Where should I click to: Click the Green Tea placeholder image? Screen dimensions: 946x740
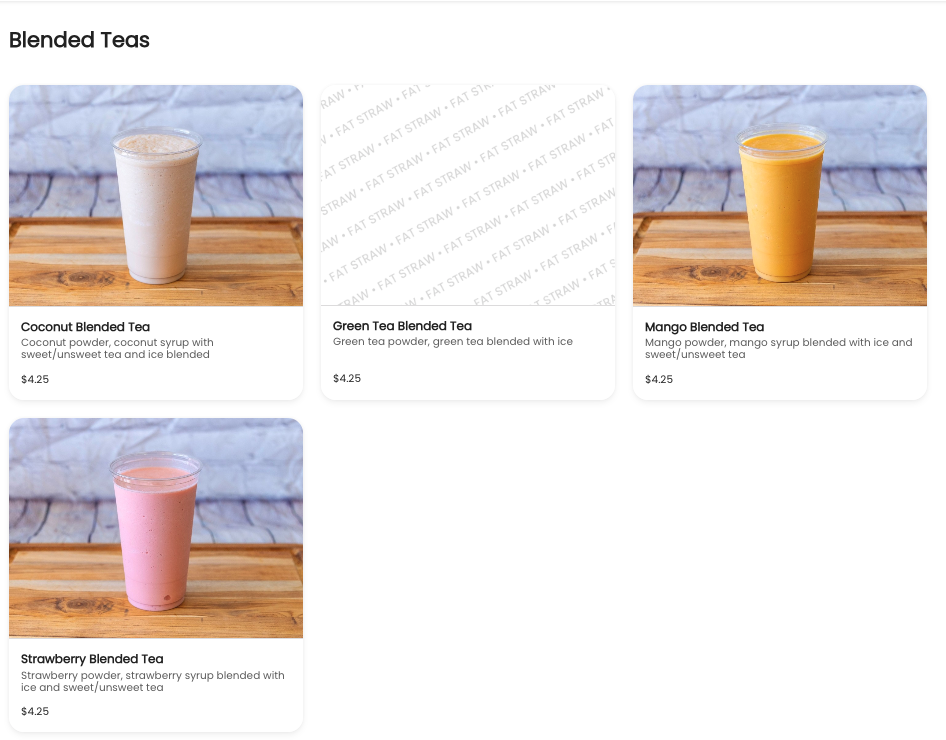click(x=468, y=195)
